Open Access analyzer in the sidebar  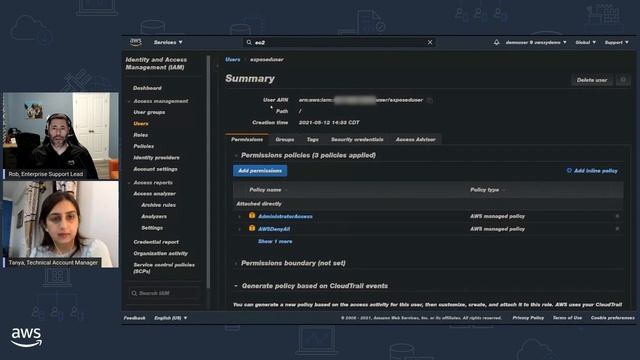click(x=155, y=194)
